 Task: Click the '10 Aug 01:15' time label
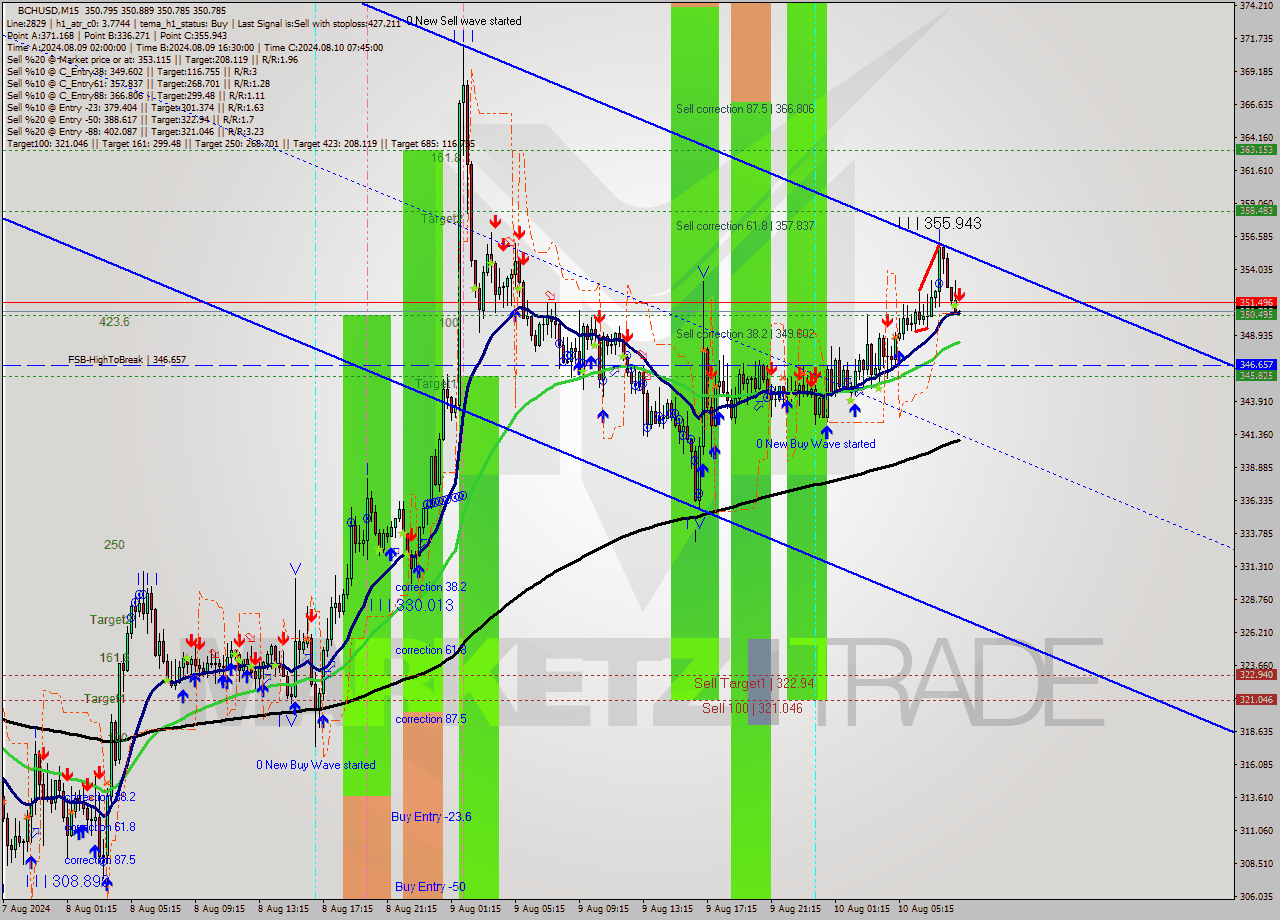(x=862, y=909)
